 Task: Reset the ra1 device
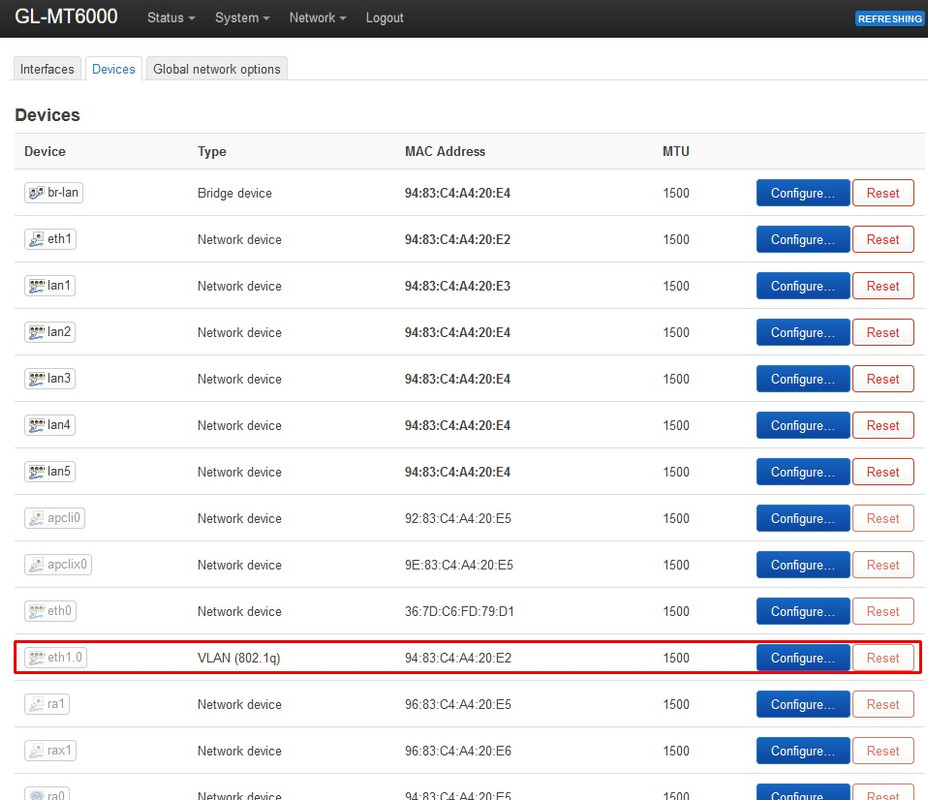tap(883, 704)
